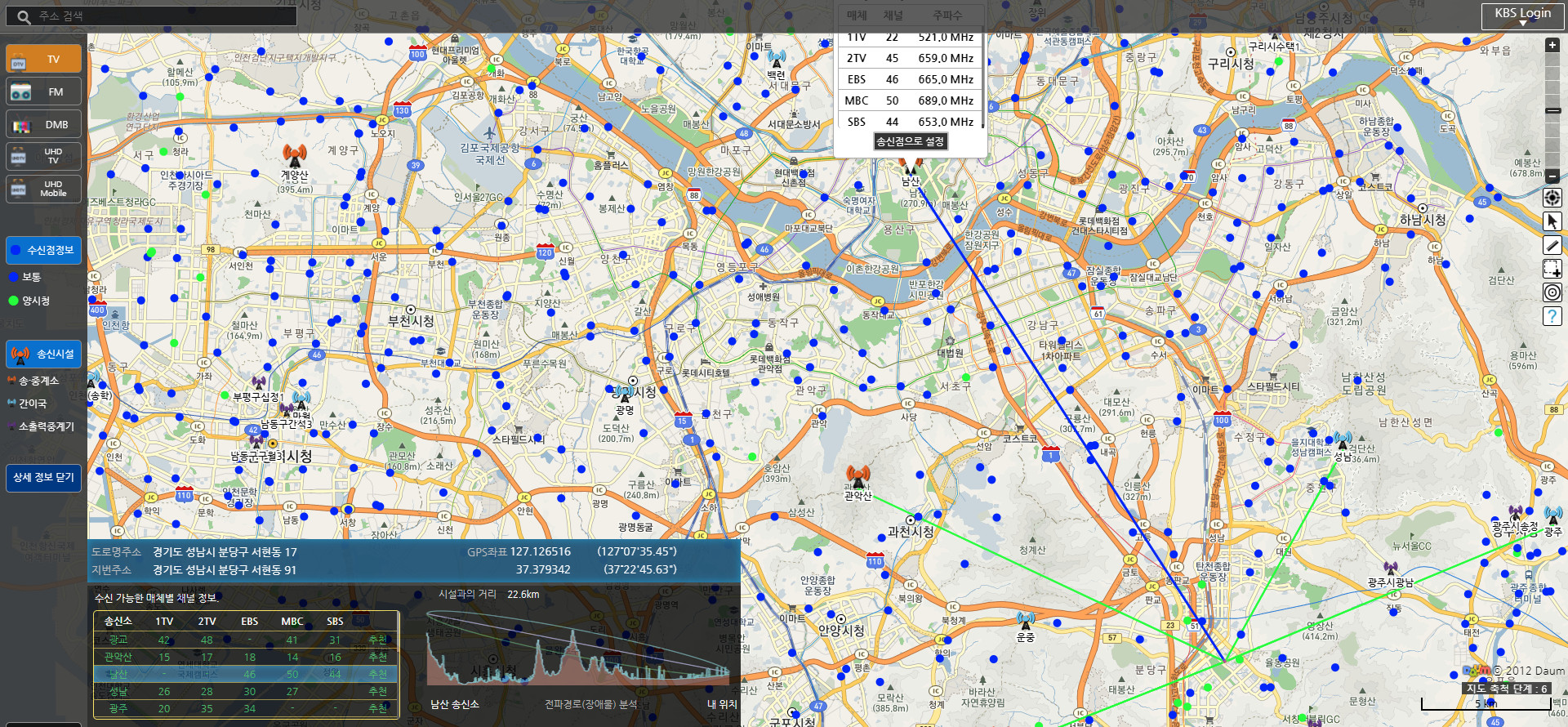Click SBS 44 653.0 MHz row
The width and height of the screenshot is (1568, 727).
point(909,122)
